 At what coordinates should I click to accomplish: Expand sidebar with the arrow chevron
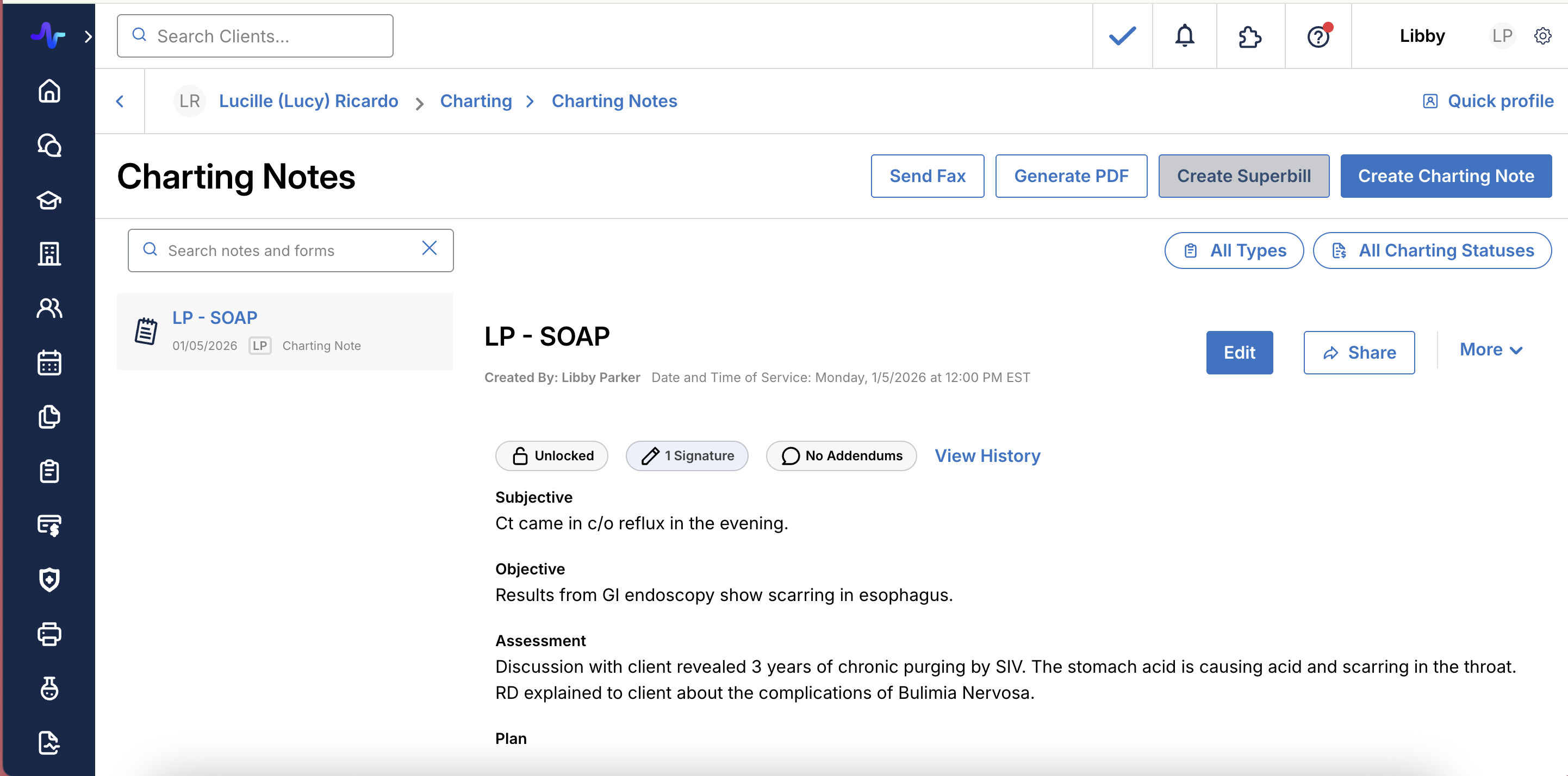coord(88,36)
